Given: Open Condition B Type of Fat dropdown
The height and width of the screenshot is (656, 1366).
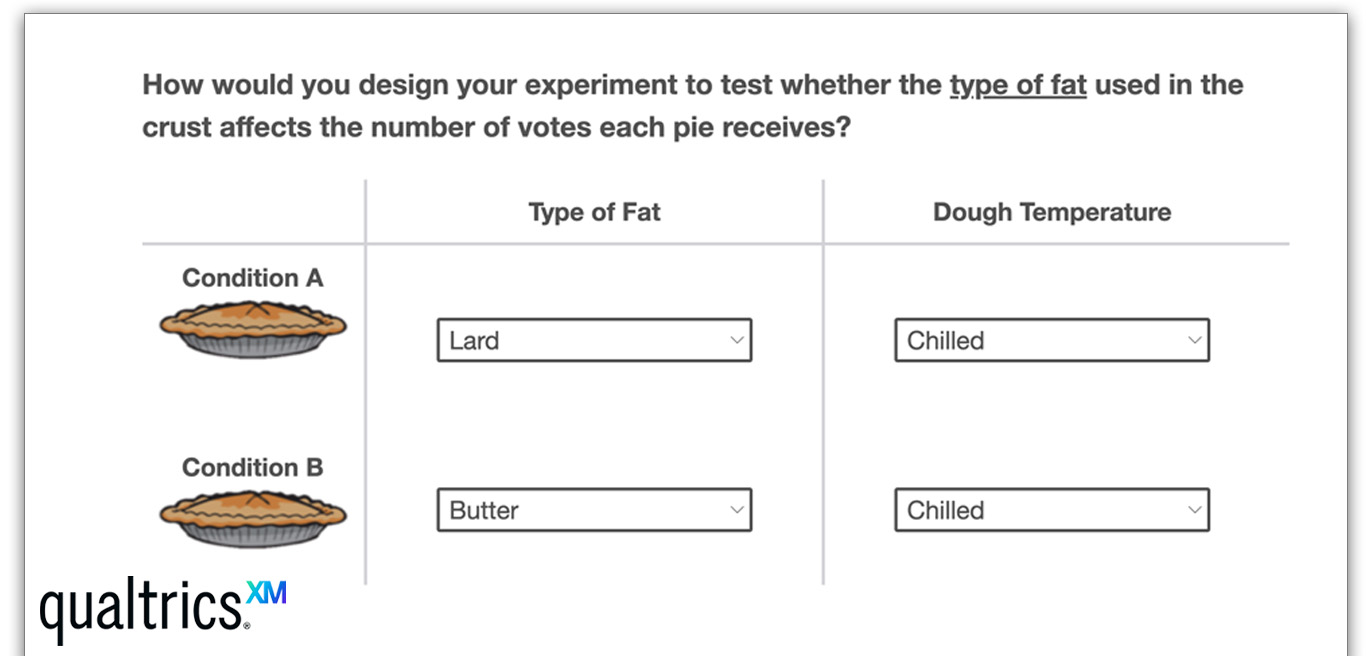Looking at the screenshot, I should tap(594, 510).
